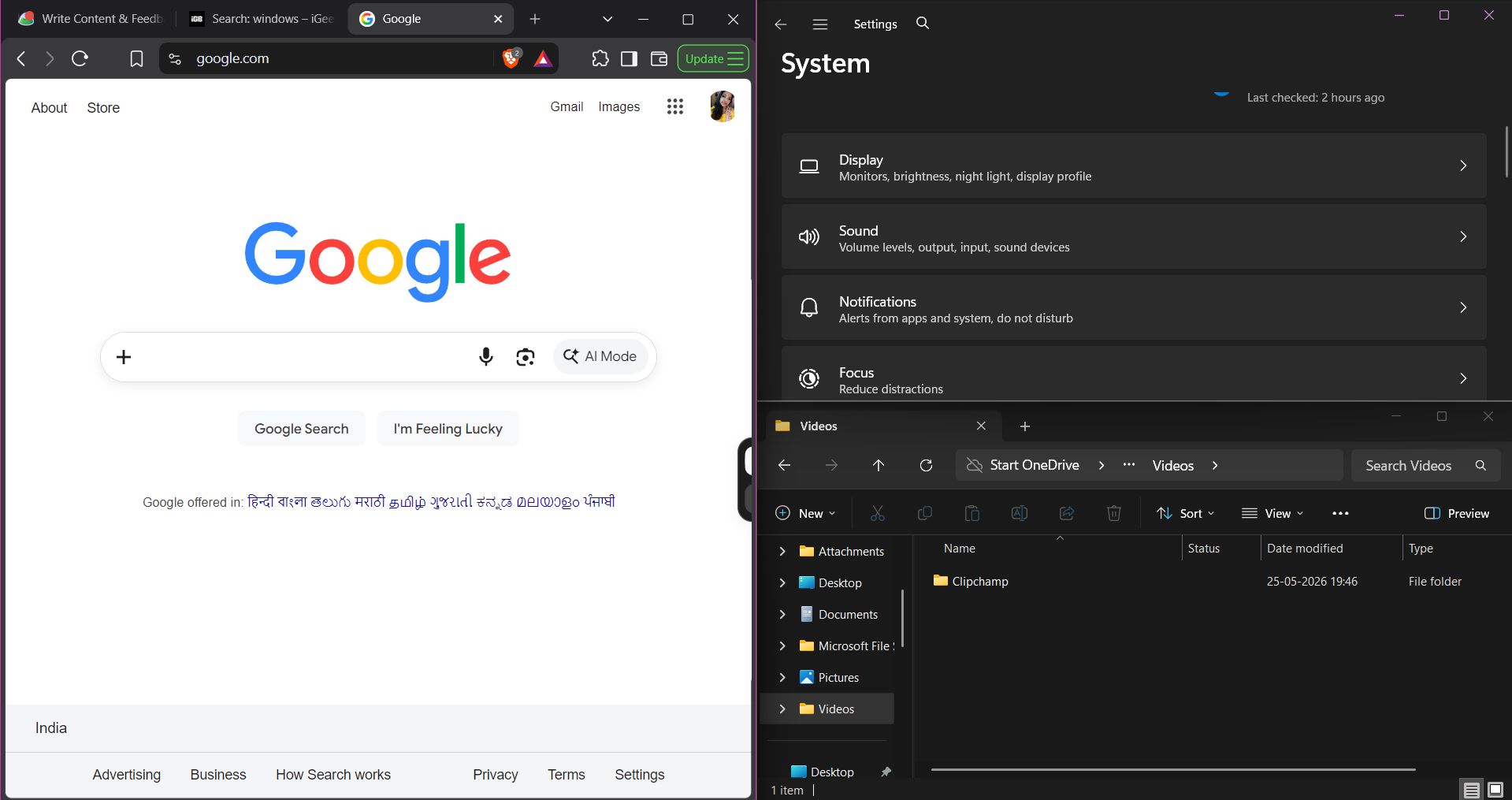The image size is (1512, 800).
Task: Open browser extensions puzzle icon
Action: pos(600,58)
